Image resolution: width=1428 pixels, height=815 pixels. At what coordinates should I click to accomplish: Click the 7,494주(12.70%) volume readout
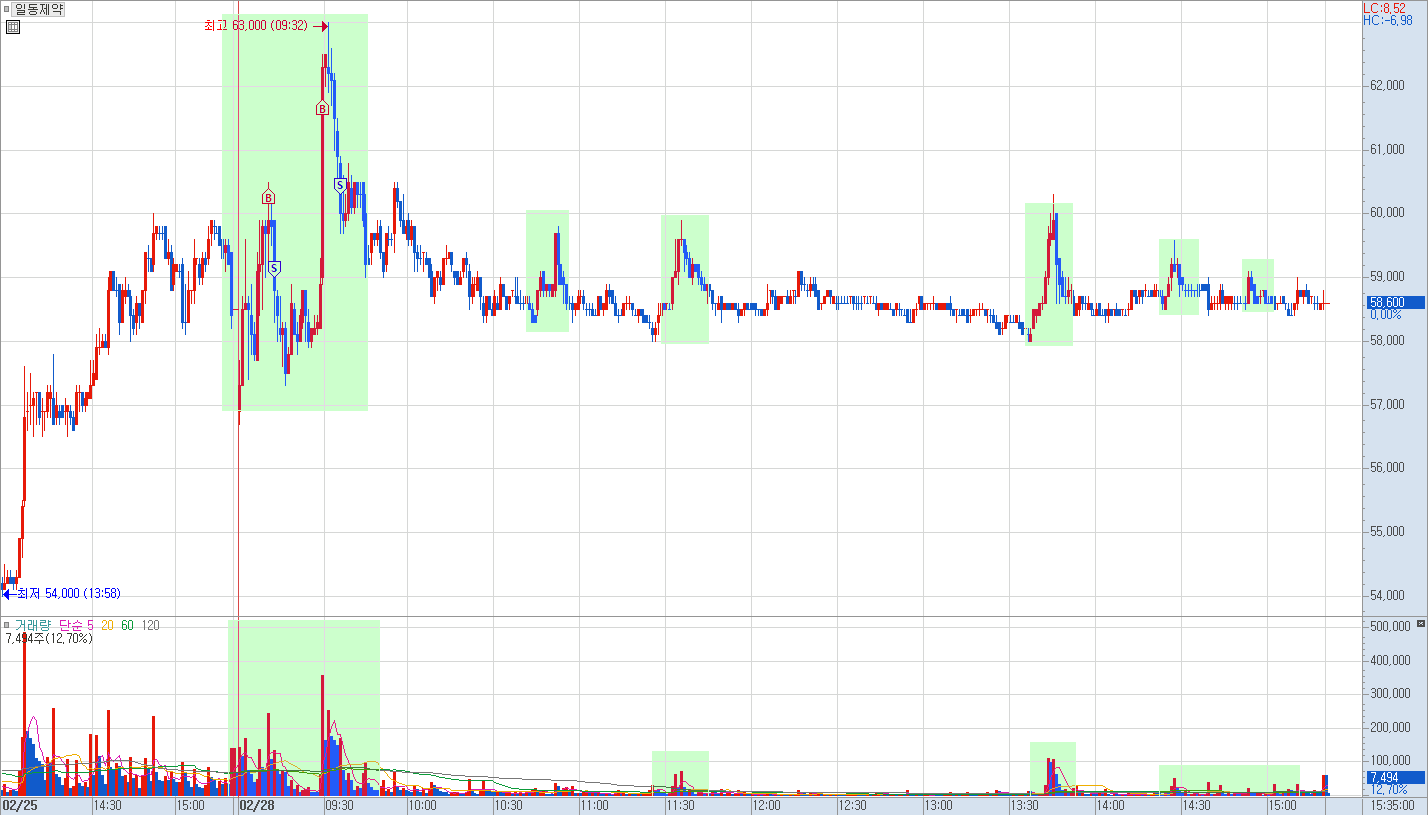49,638
